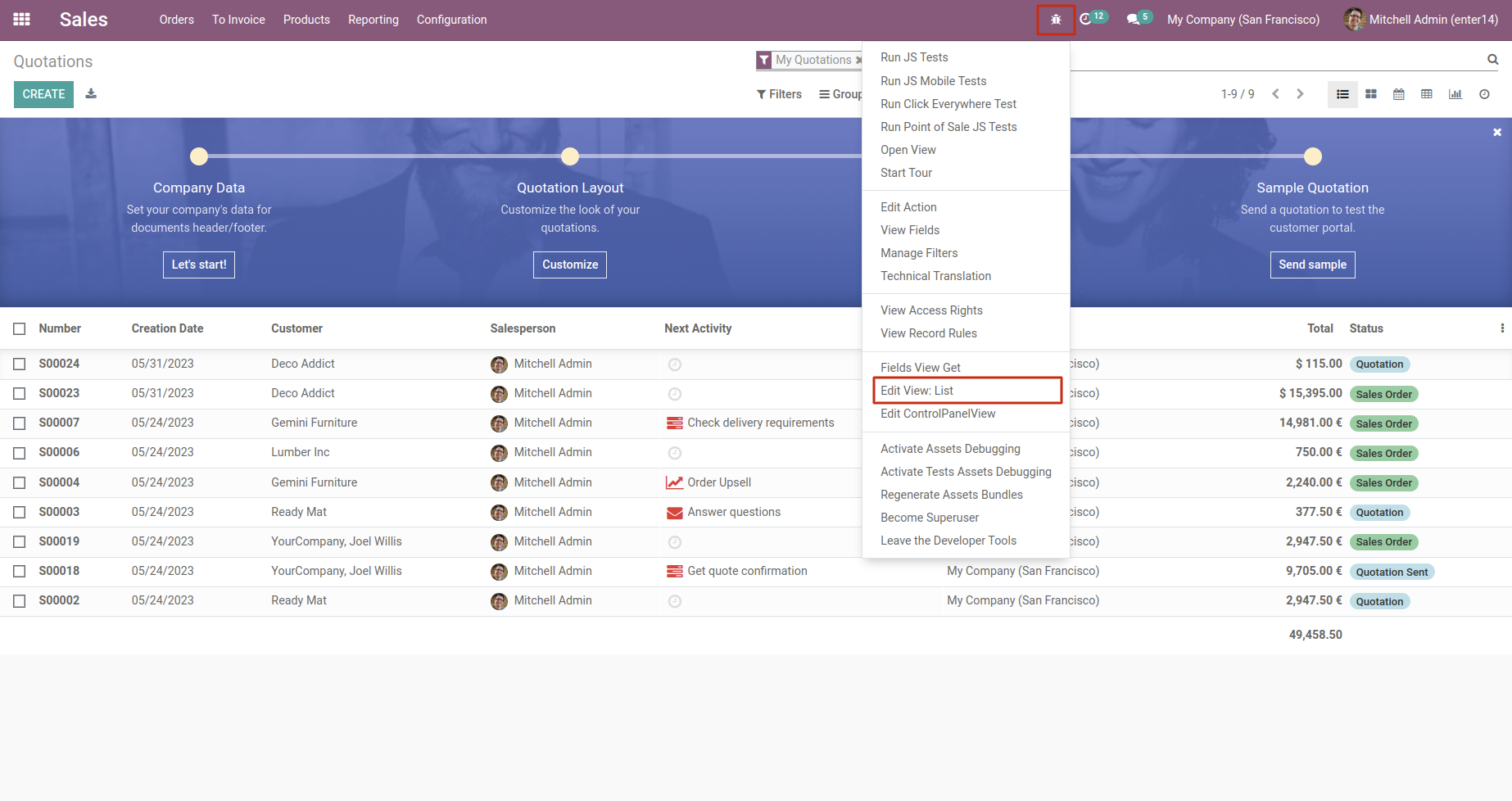Toggle the select-all checkbox in table header
1512x801 pixels.
pyautogui.click(x=20, y=328)
